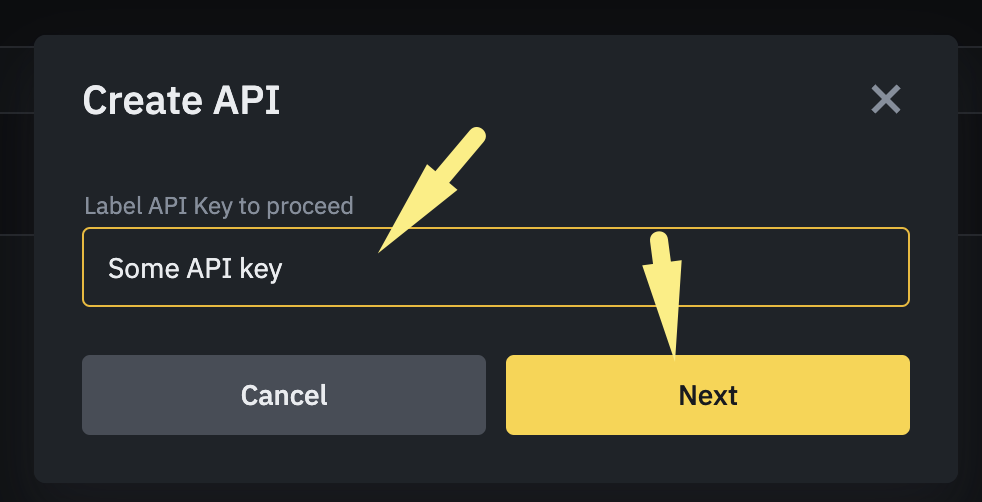Cancel the API creation

pos(284,395)
